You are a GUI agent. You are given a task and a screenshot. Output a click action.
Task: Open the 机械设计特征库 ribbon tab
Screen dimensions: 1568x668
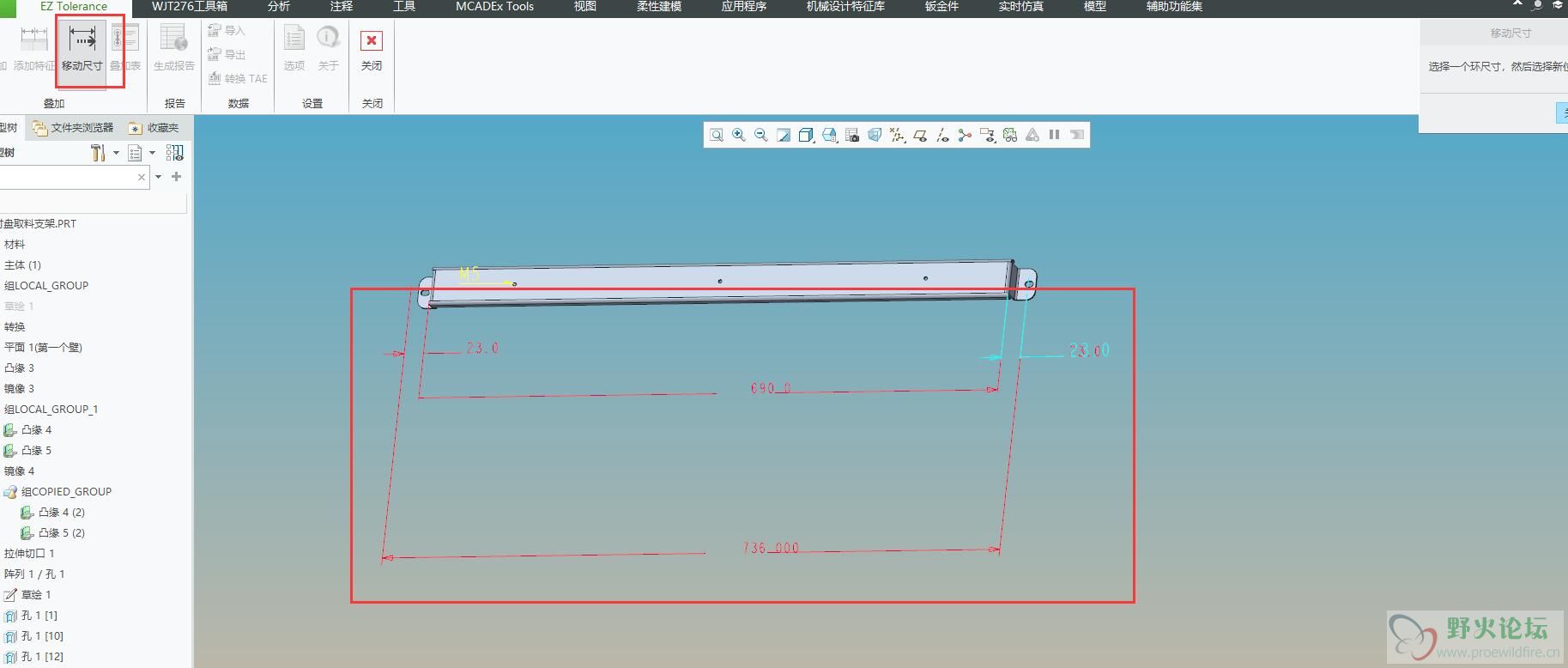(845, 7)
